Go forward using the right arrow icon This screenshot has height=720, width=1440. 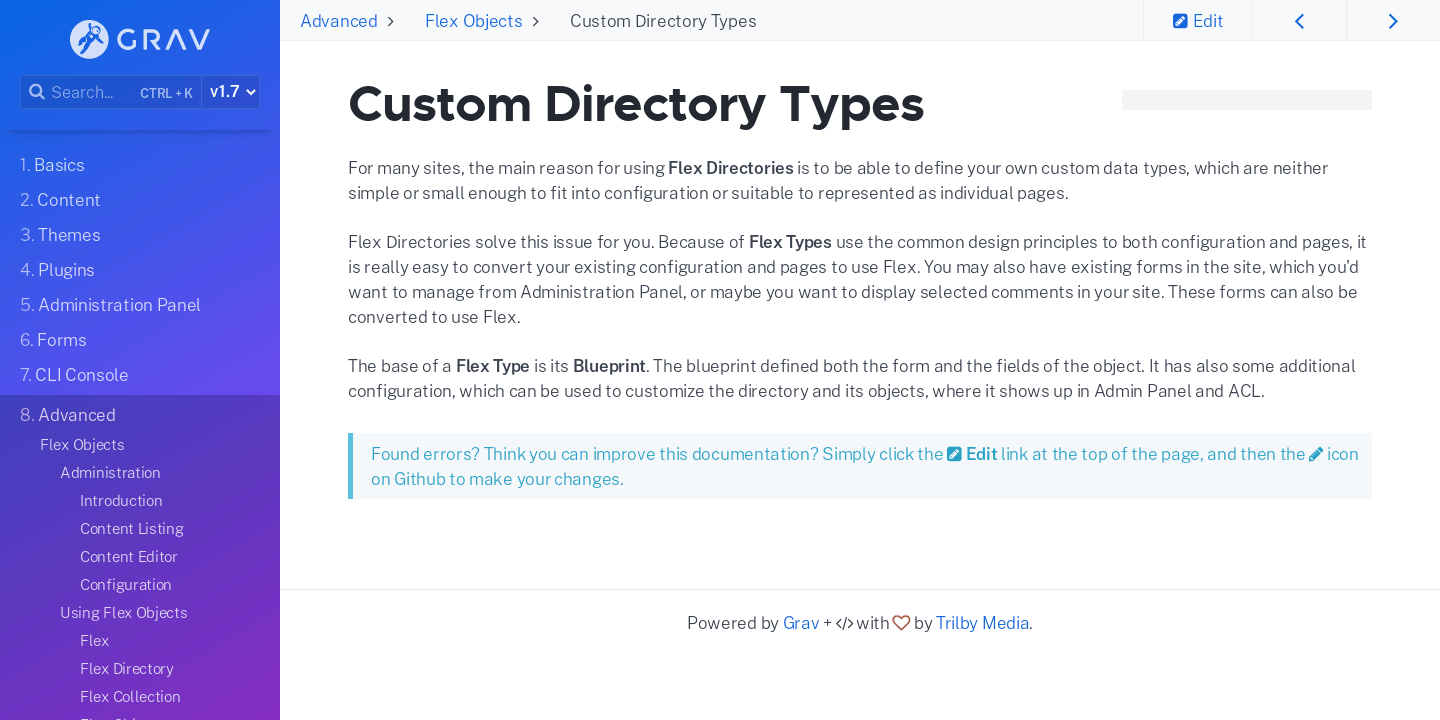[1393, 20]
